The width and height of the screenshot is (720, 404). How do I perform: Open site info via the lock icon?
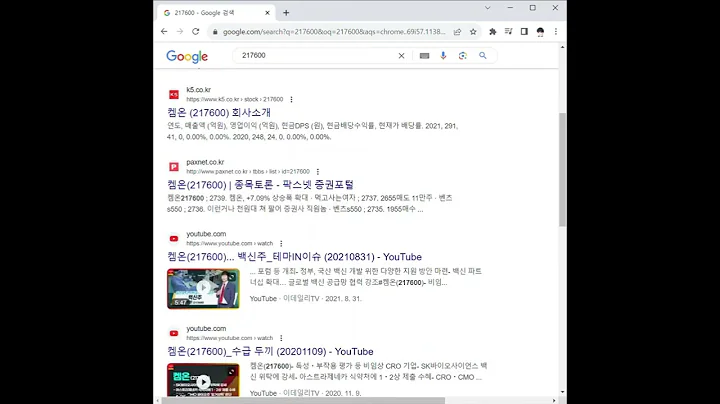215,32
